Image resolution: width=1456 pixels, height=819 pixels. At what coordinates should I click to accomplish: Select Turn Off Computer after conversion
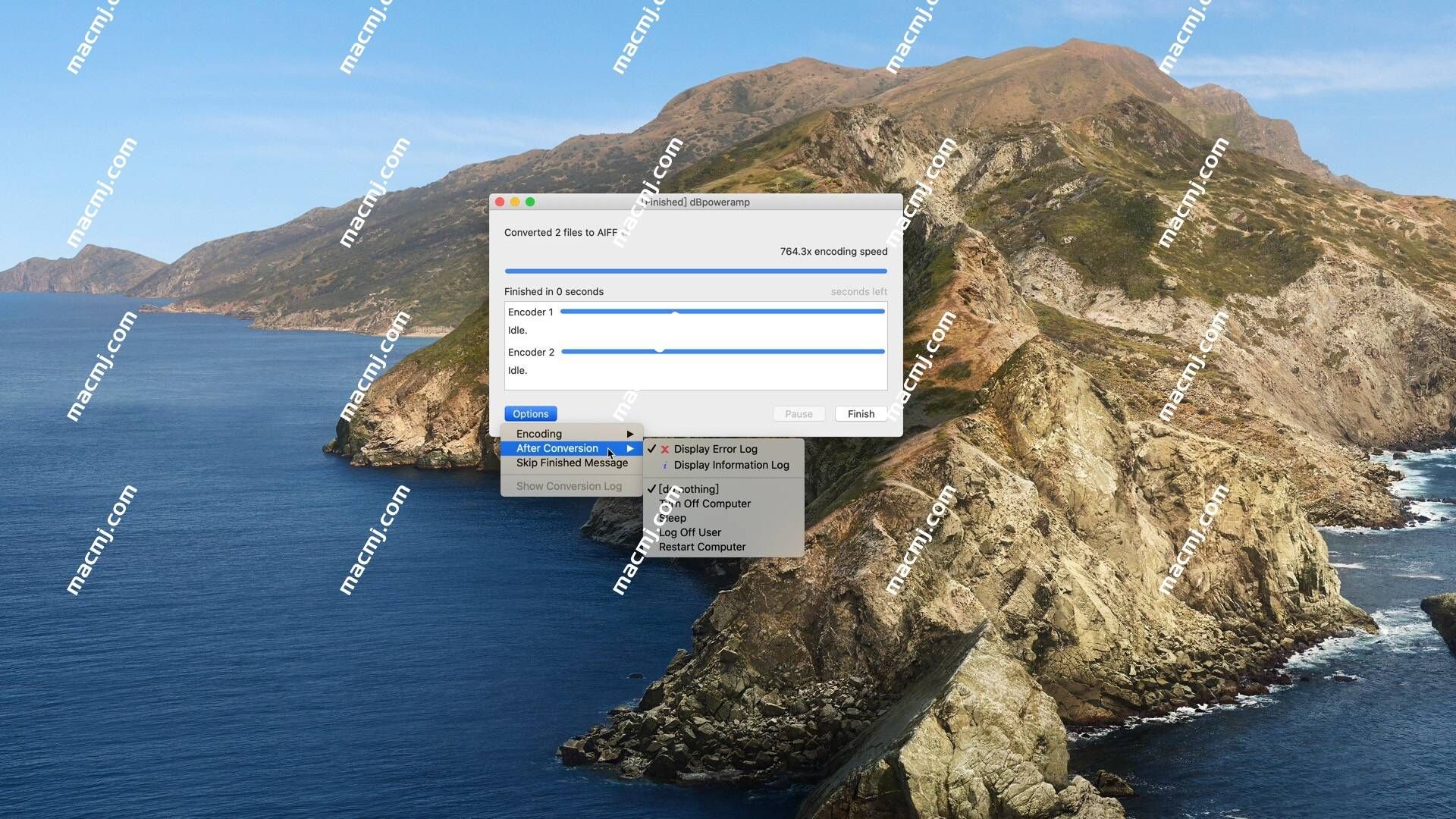tap(705, 503)
